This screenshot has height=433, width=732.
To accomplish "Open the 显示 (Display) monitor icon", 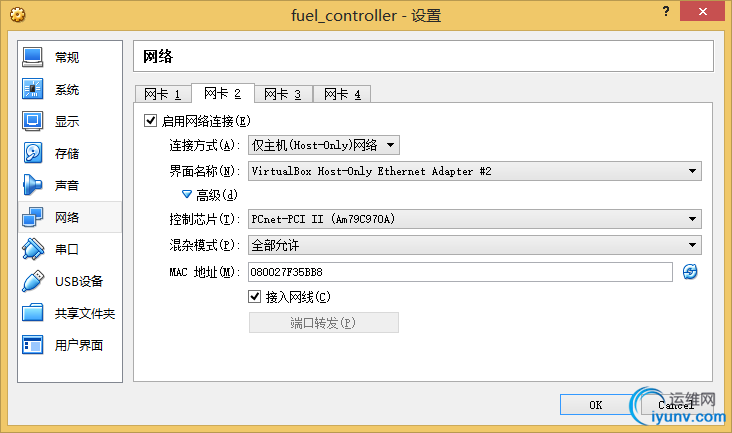I will (x=32, y=121).
